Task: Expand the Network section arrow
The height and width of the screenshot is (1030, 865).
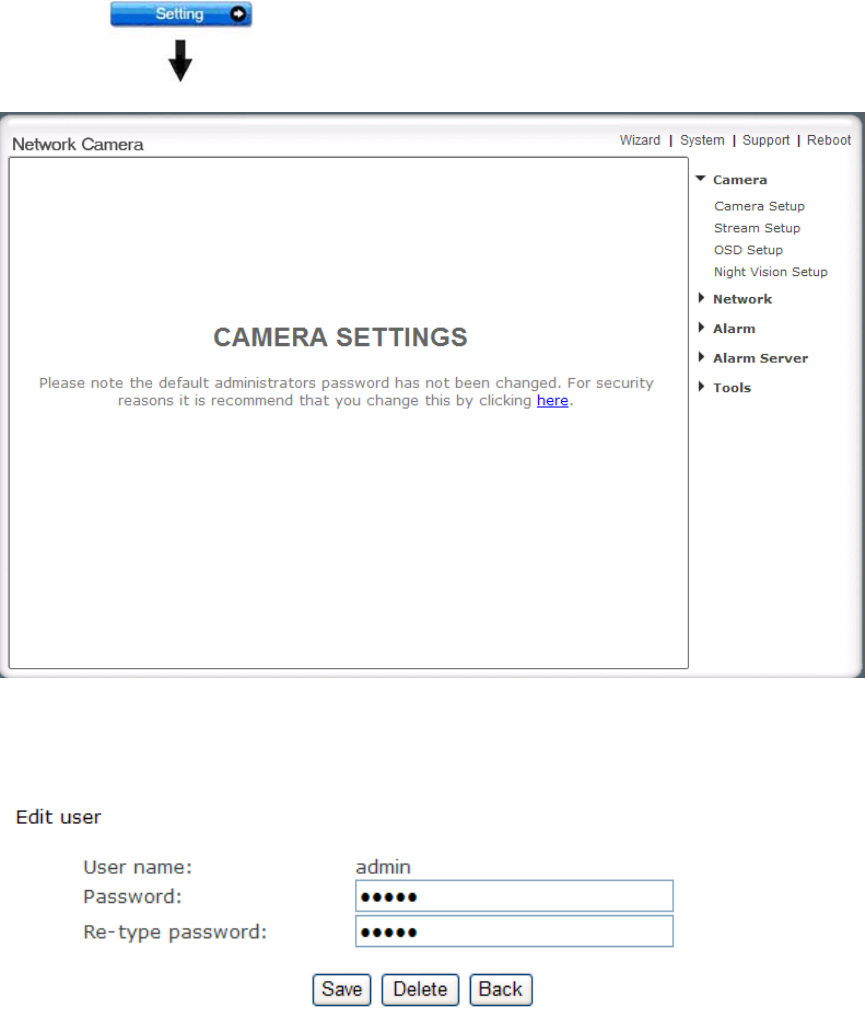Action: [x=701, y=299]
